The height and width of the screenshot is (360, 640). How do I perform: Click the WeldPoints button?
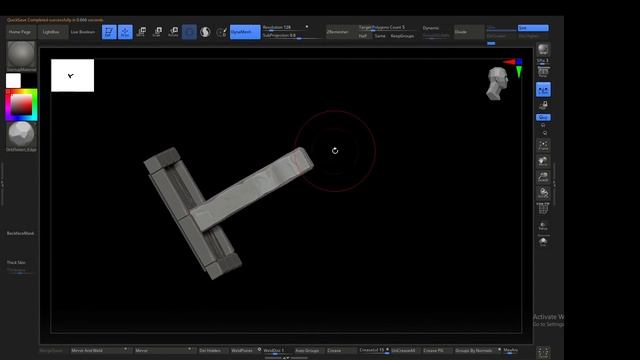(244, 350)
